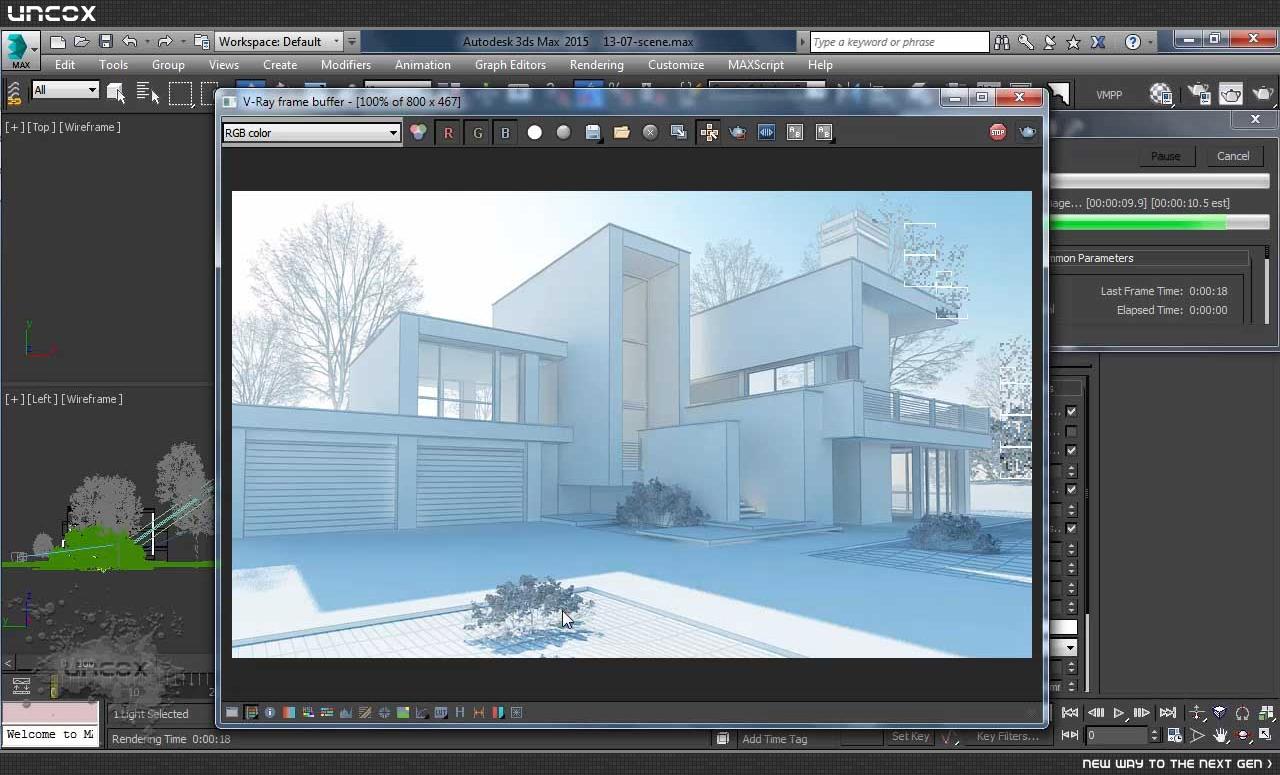Open the Modifiers menu
The width and height of the screenshot is (1280, 775).
click(346, 65)
